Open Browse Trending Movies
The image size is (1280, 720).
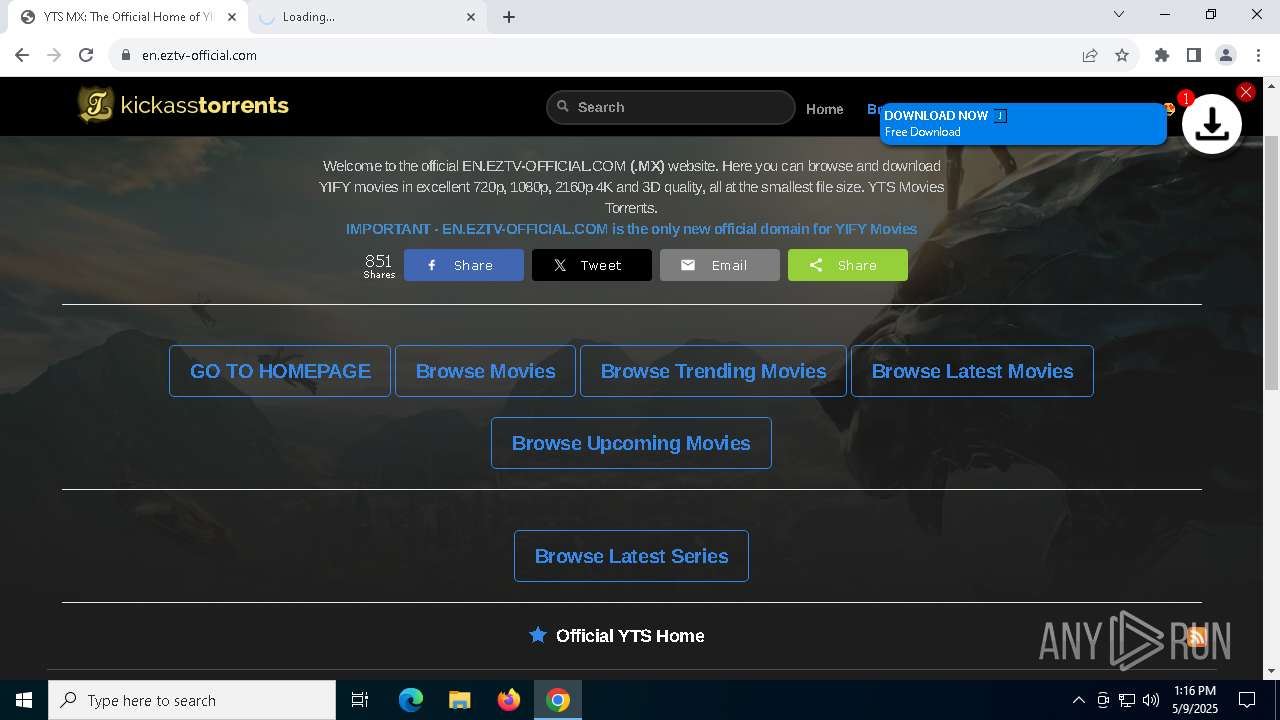(713, 371)
